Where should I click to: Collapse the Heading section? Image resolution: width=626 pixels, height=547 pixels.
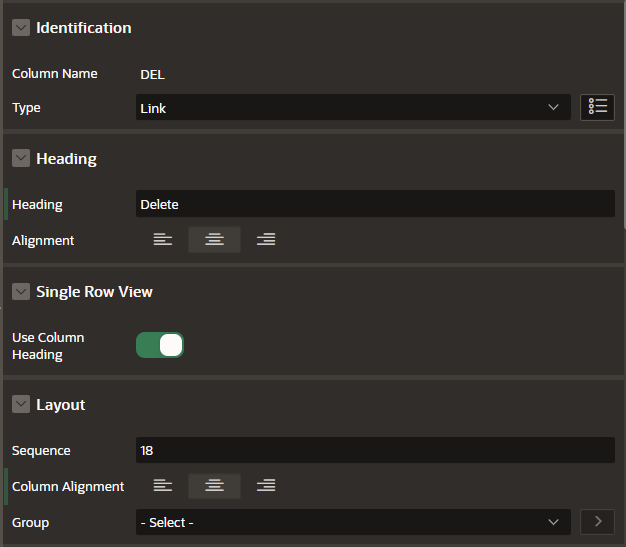click(x=21, y=158)
